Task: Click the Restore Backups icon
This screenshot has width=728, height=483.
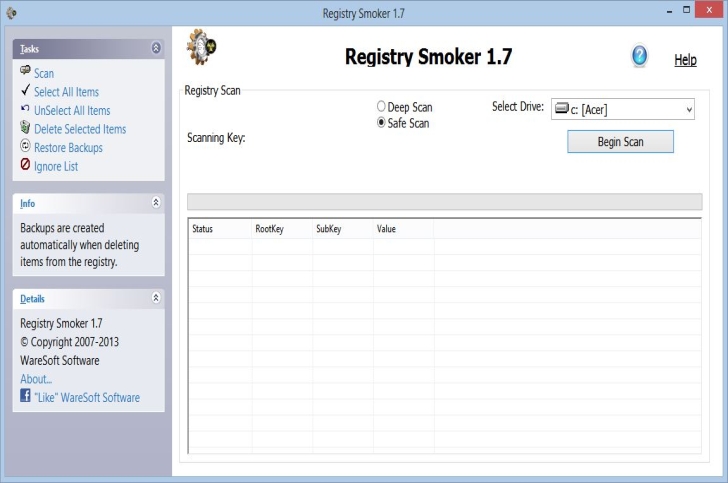Action: (x=25, y=147)
